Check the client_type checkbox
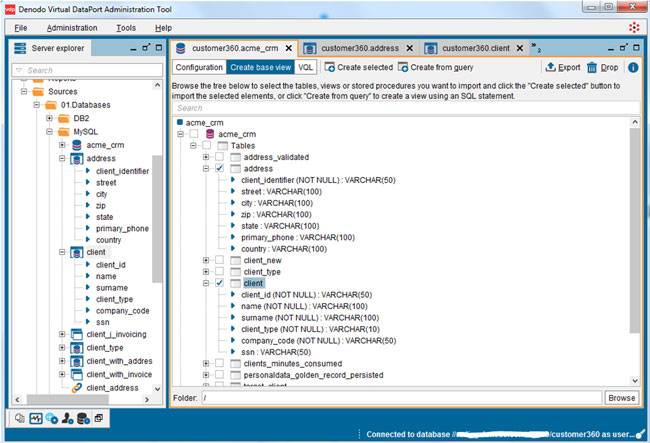Screen dimensions: 650x443 [x=219, y=271]
